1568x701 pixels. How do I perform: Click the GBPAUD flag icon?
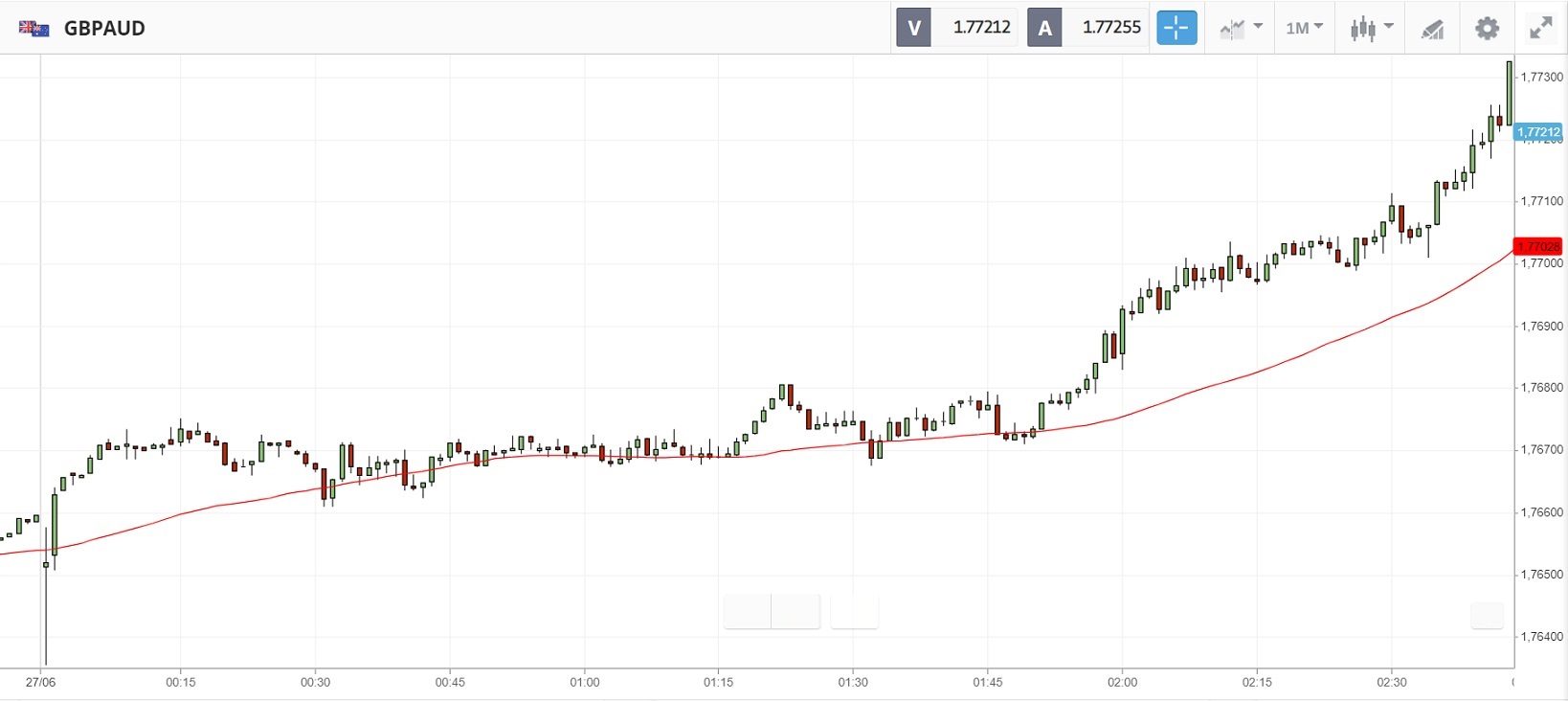tap(34, 29)
